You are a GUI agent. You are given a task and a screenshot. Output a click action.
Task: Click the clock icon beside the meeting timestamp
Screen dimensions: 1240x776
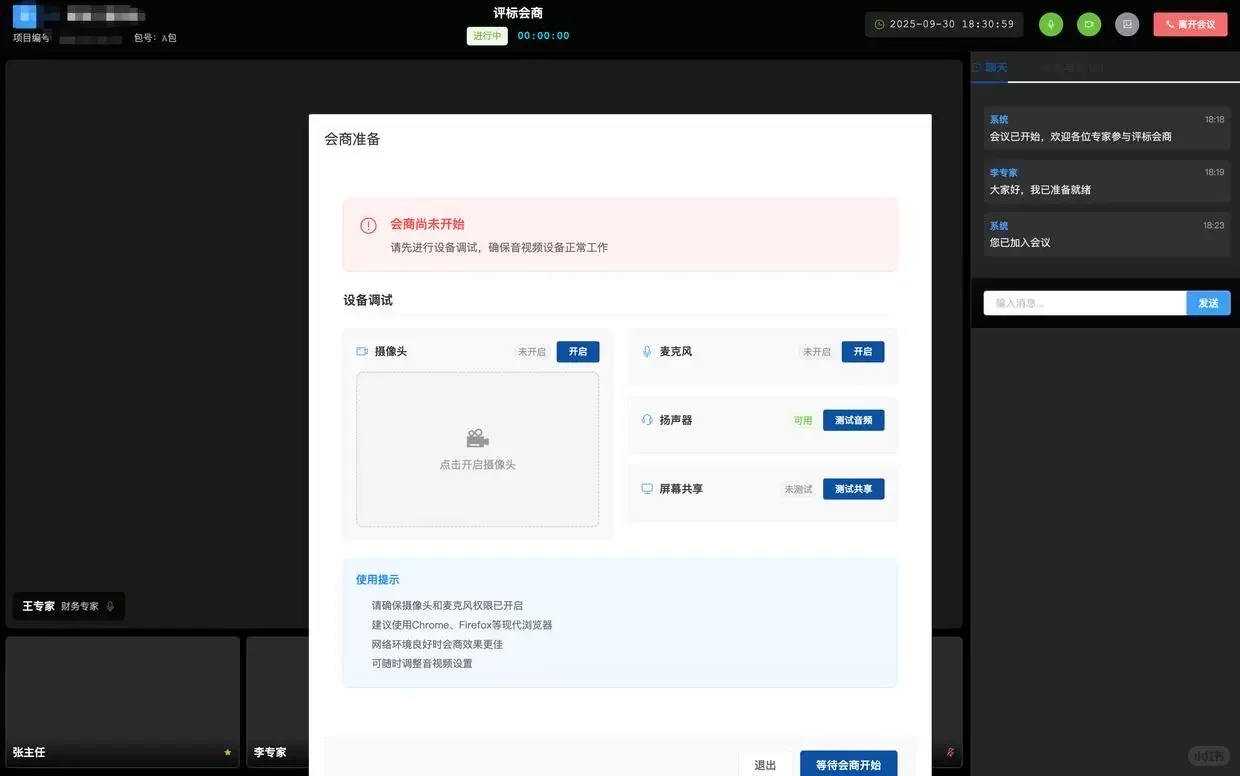pyautogui.click(x=880, y=24)
